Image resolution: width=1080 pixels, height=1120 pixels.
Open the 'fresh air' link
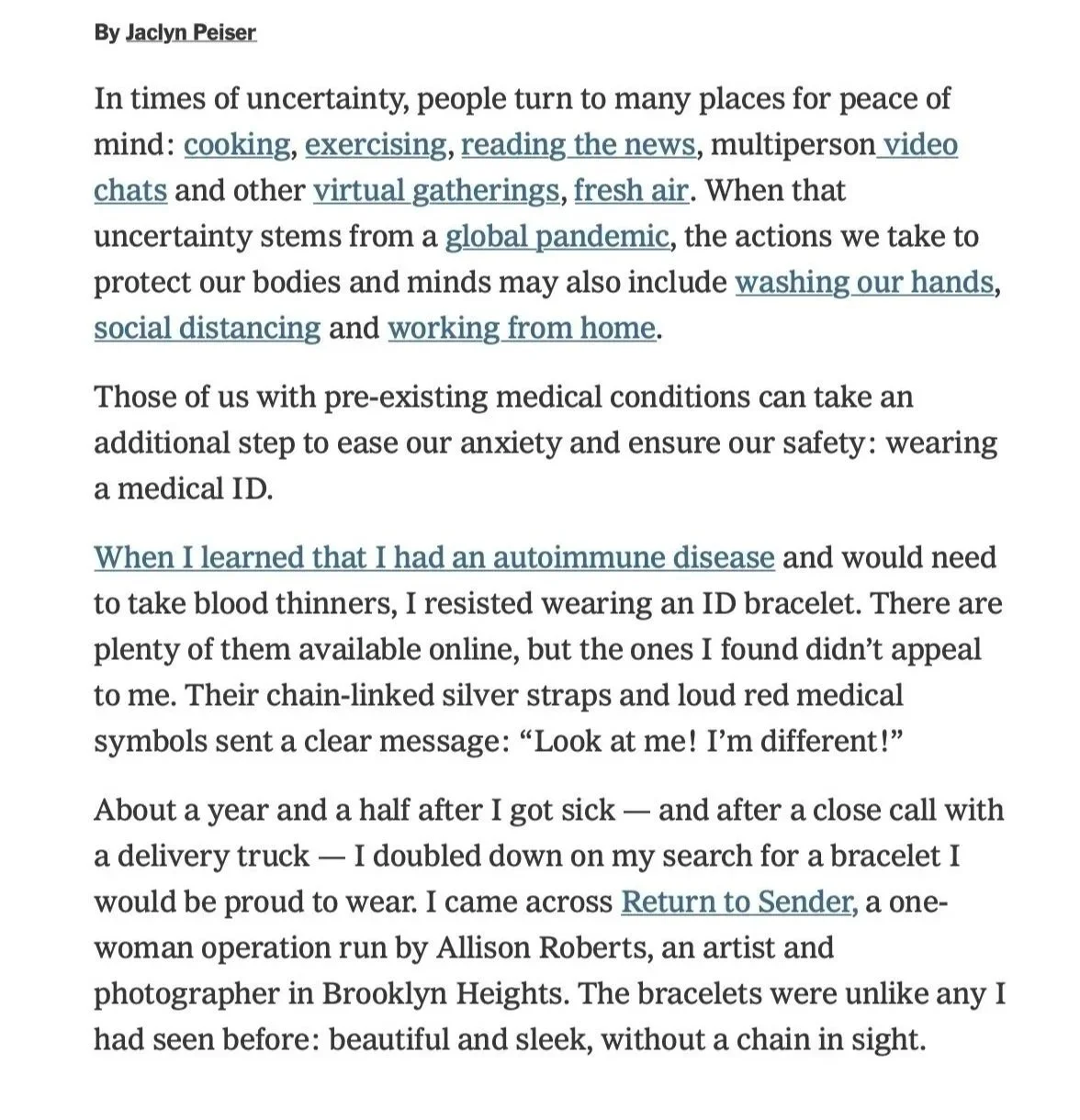[631, 191]
